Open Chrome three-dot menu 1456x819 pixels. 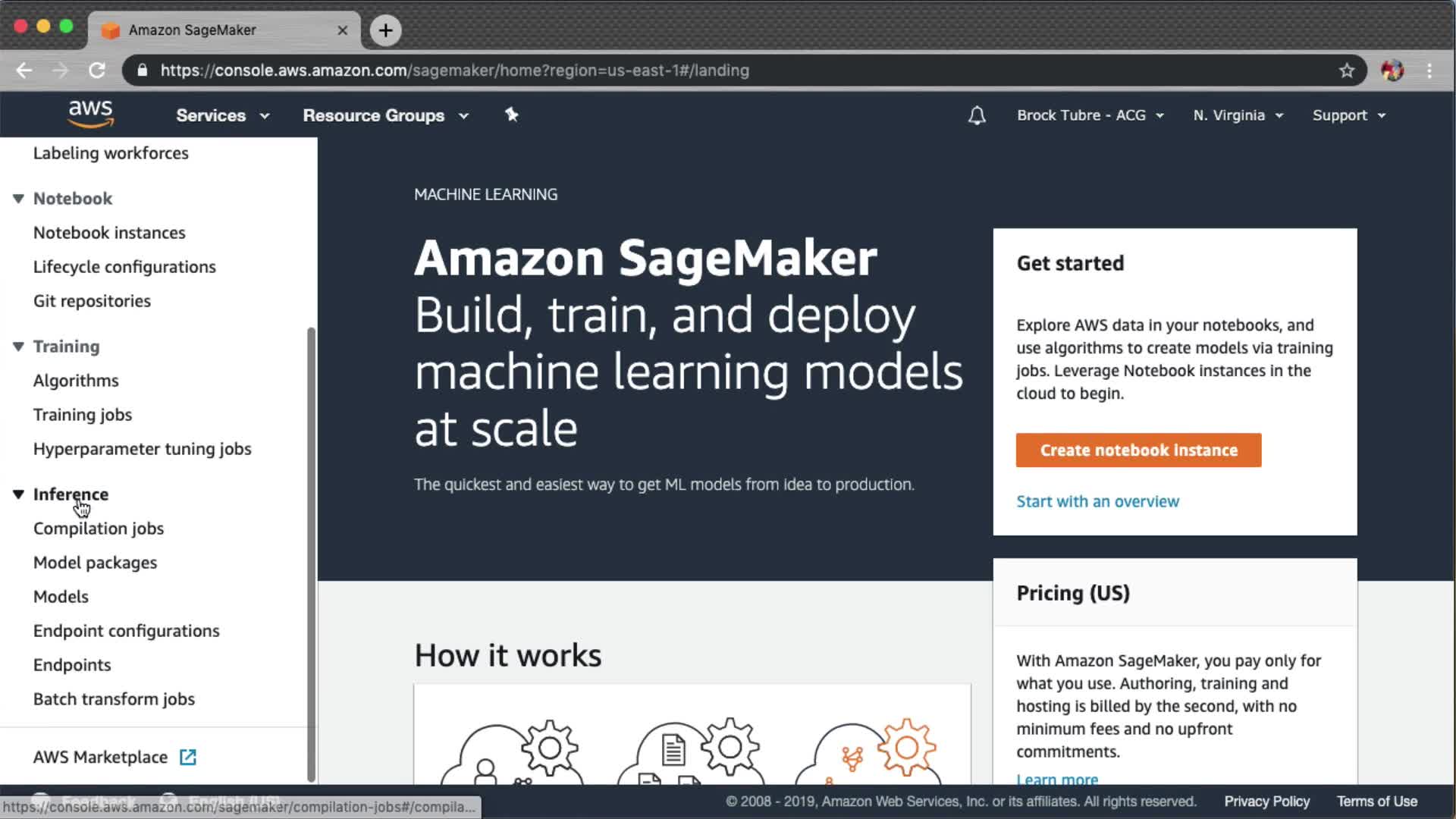(x=1429, y=71)
